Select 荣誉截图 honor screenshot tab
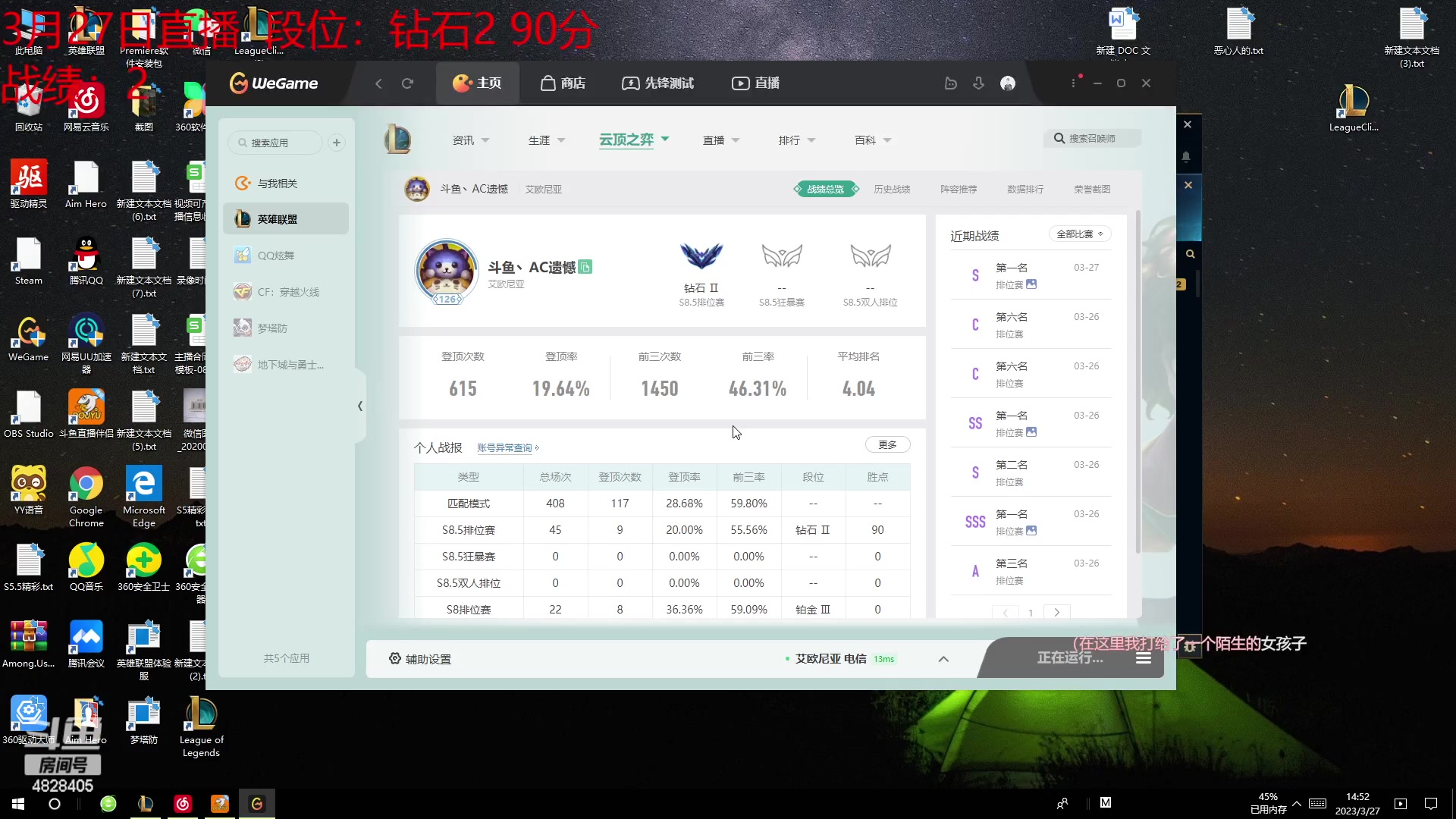The image size is (1456, 819). click(1091, 189)
